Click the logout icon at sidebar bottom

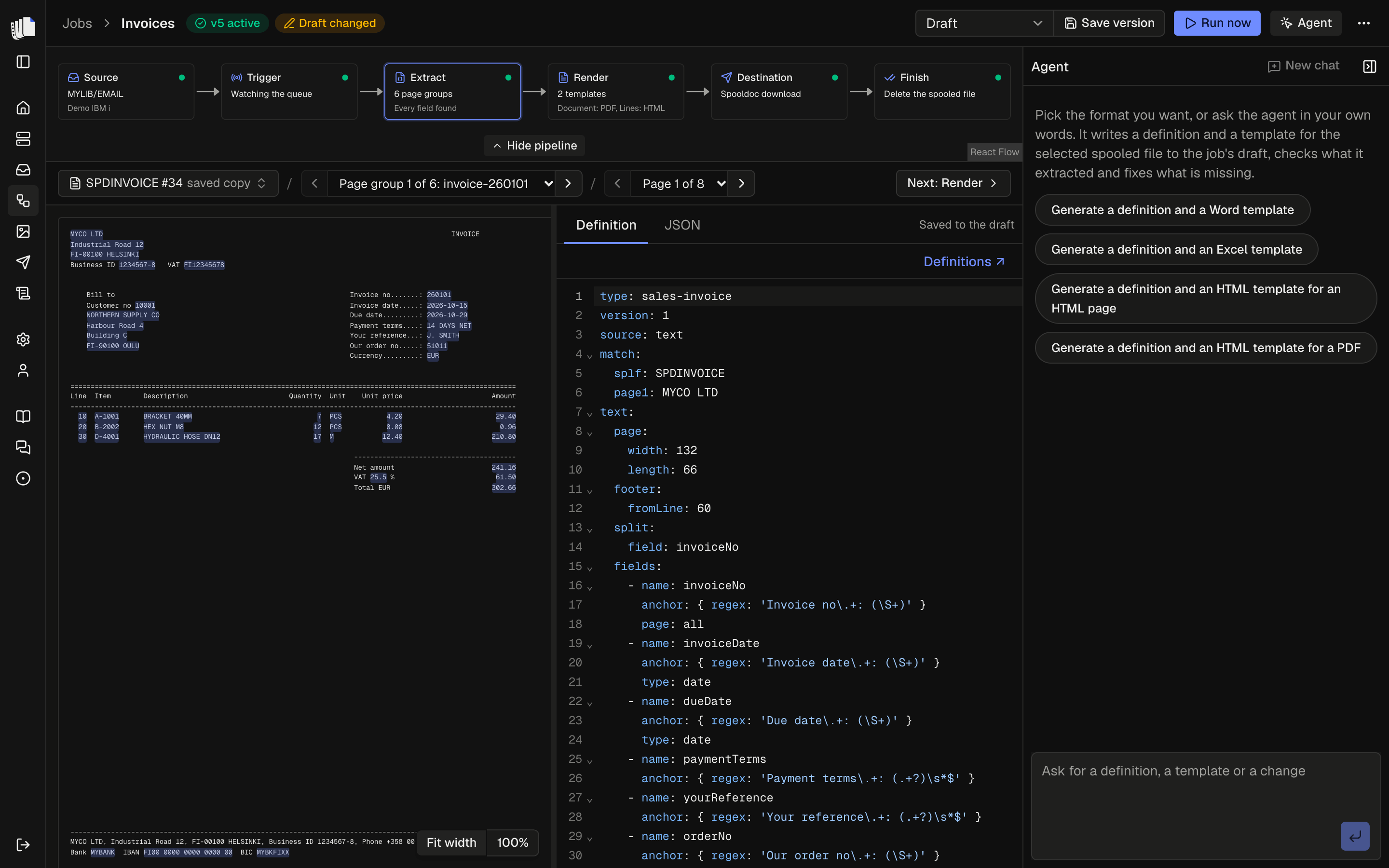[23, 844]
